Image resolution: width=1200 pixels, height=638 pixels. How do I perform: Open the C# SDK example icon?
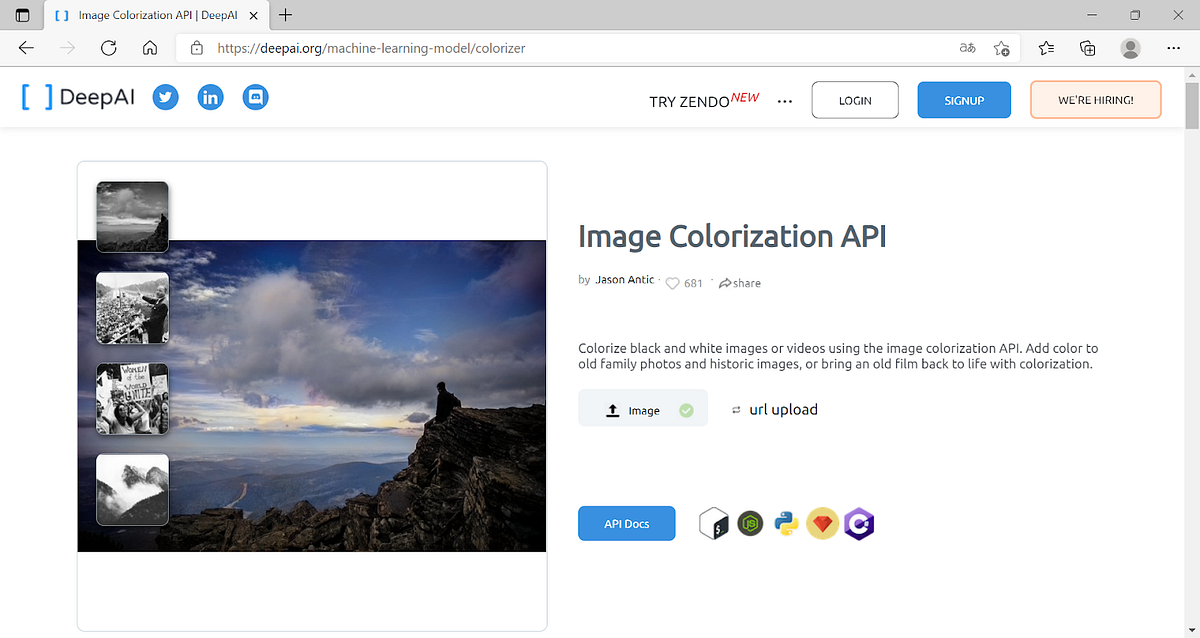pyautogui.click(x=859, y=523)
